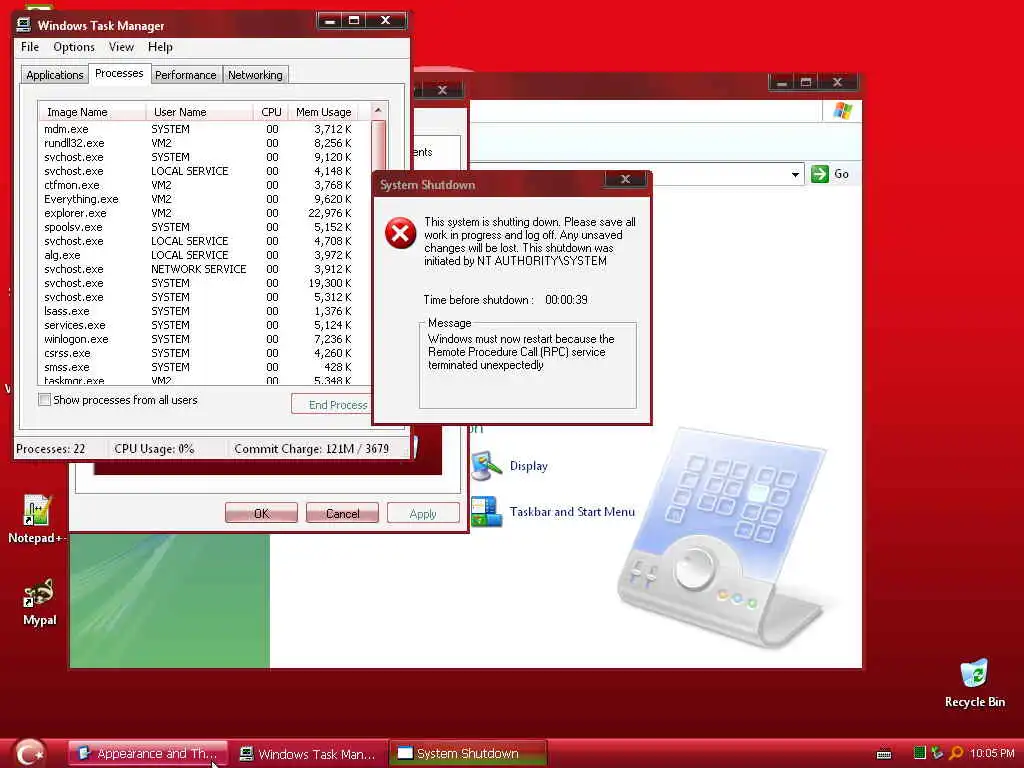Click the network connection tray icon
Image resolution: width=1024 pixels, height=768 pixels.
point(937,753)
